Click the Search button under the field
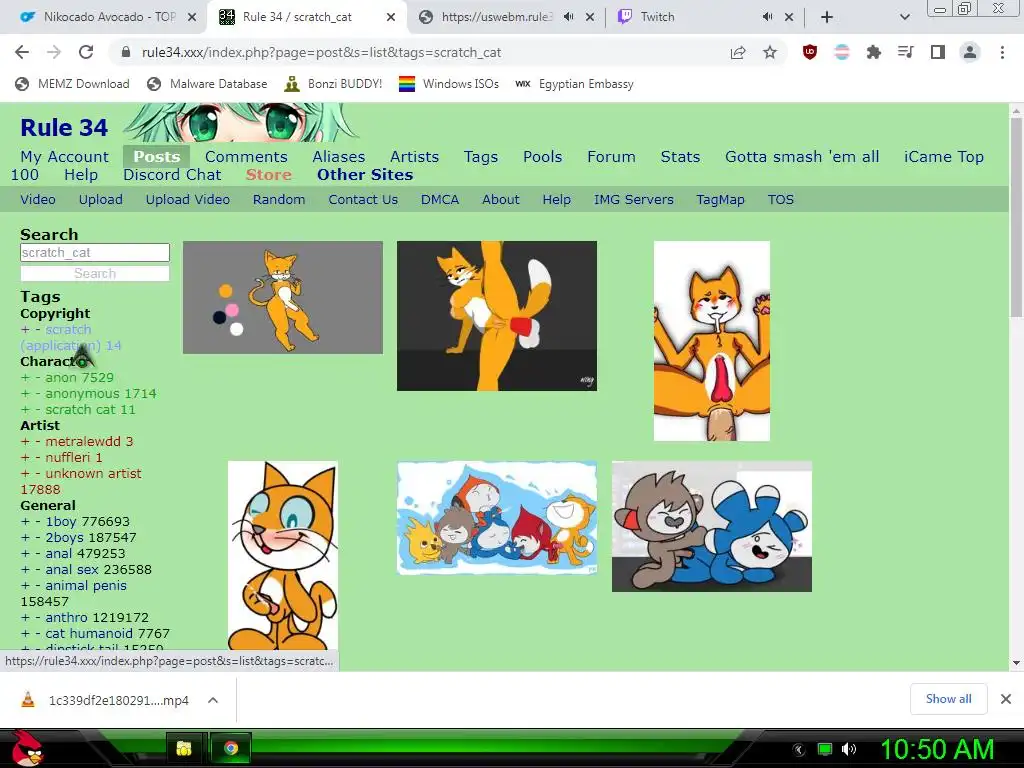 tap(95, 274)
